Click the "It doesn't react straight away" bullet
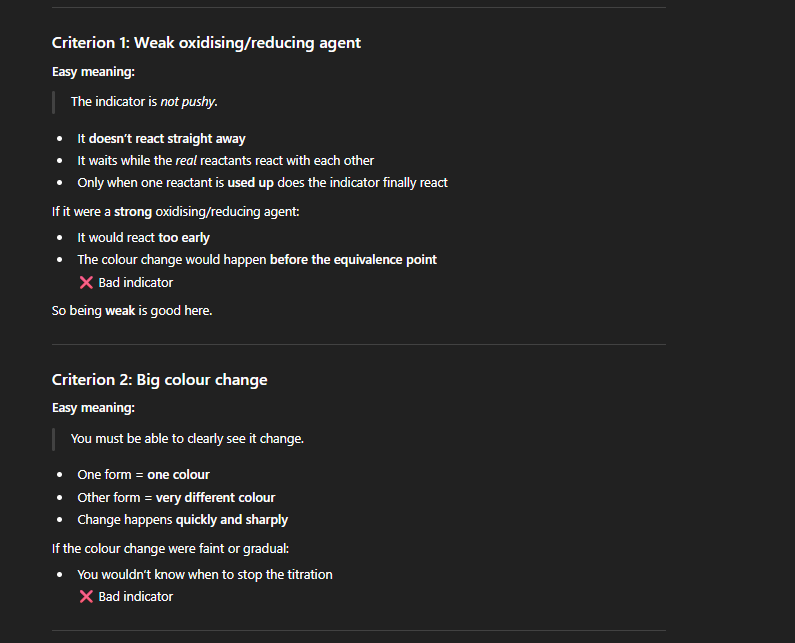Screen dimensions: 795x643 [161, 139]
